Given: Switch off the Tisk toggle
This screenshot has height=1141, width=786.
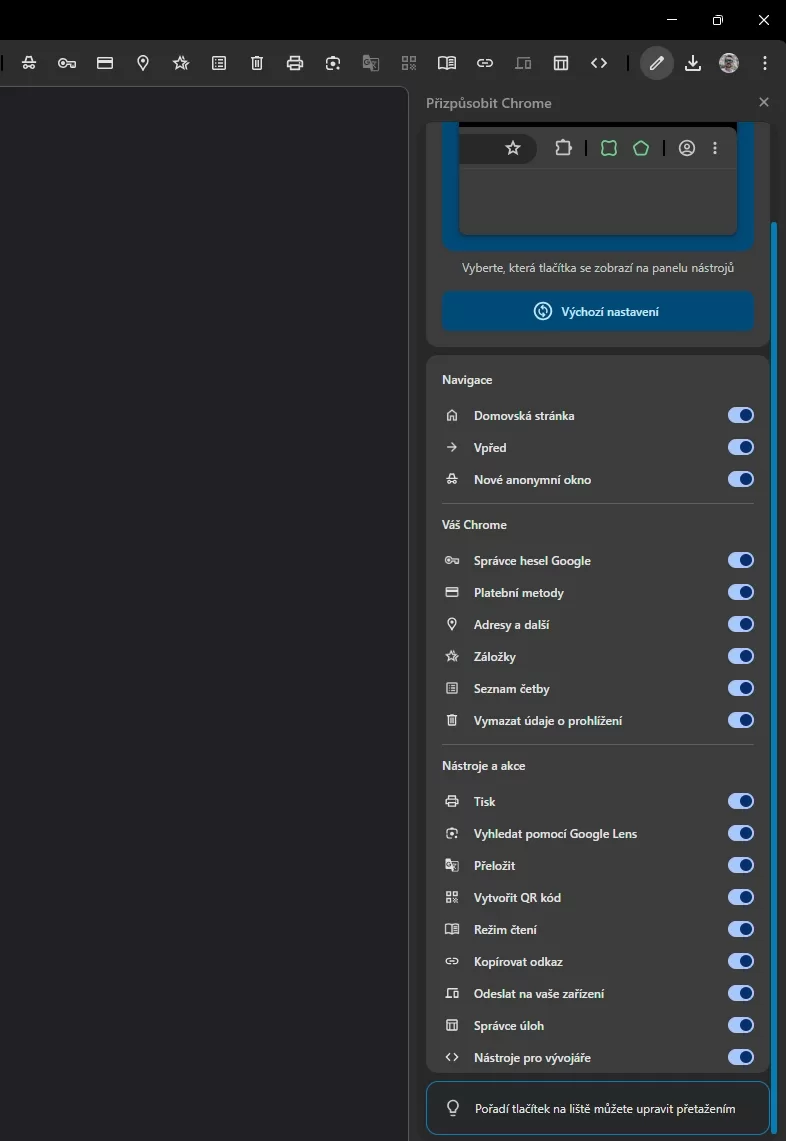Looking at the screenshot, I should (x=740, y=801).
